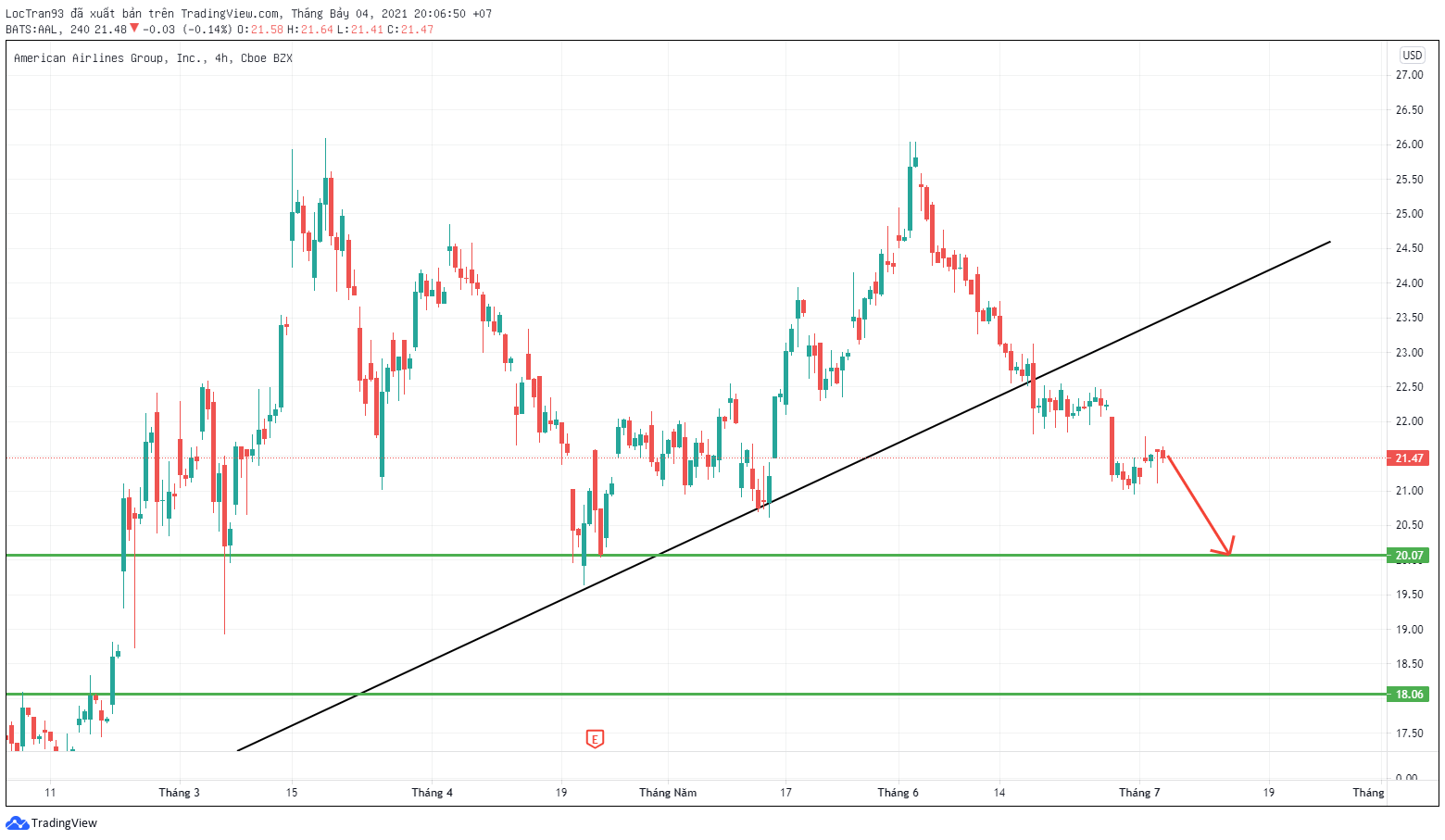
Task: Click the date label 11 on the axis
Action: (50, 793)
